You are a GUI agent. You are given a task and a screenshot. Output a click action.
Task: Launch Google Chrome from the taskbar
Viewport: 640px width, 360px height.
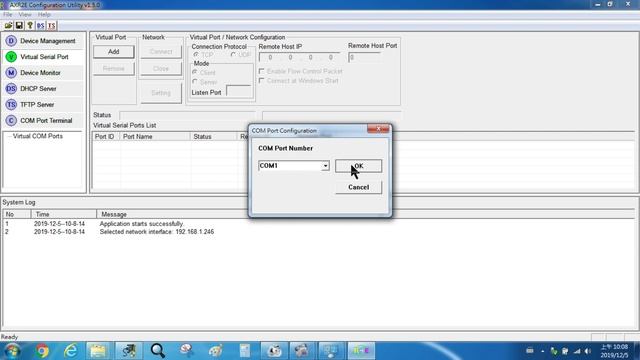pyautogui.click(x=42, y=351)
